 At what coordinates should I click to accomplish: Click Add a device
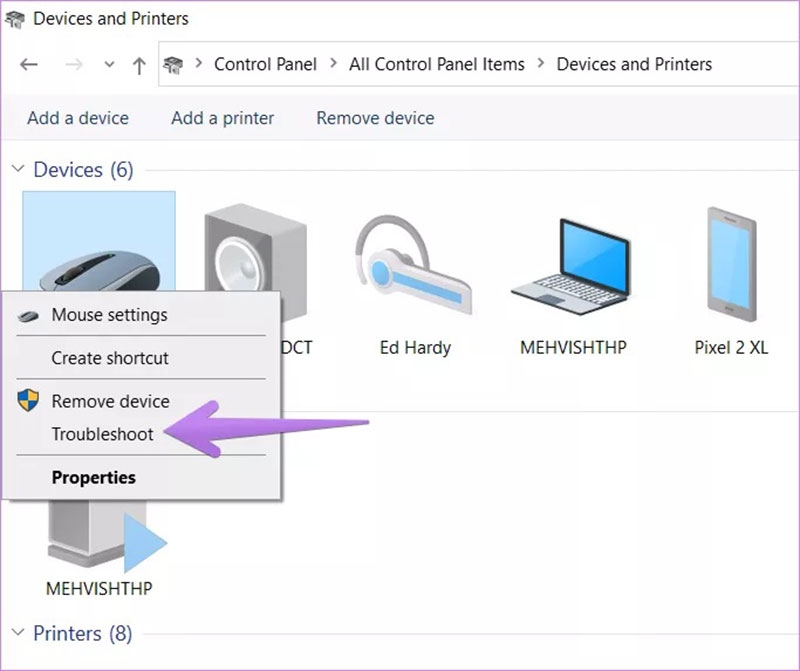(x=78, y=118)
